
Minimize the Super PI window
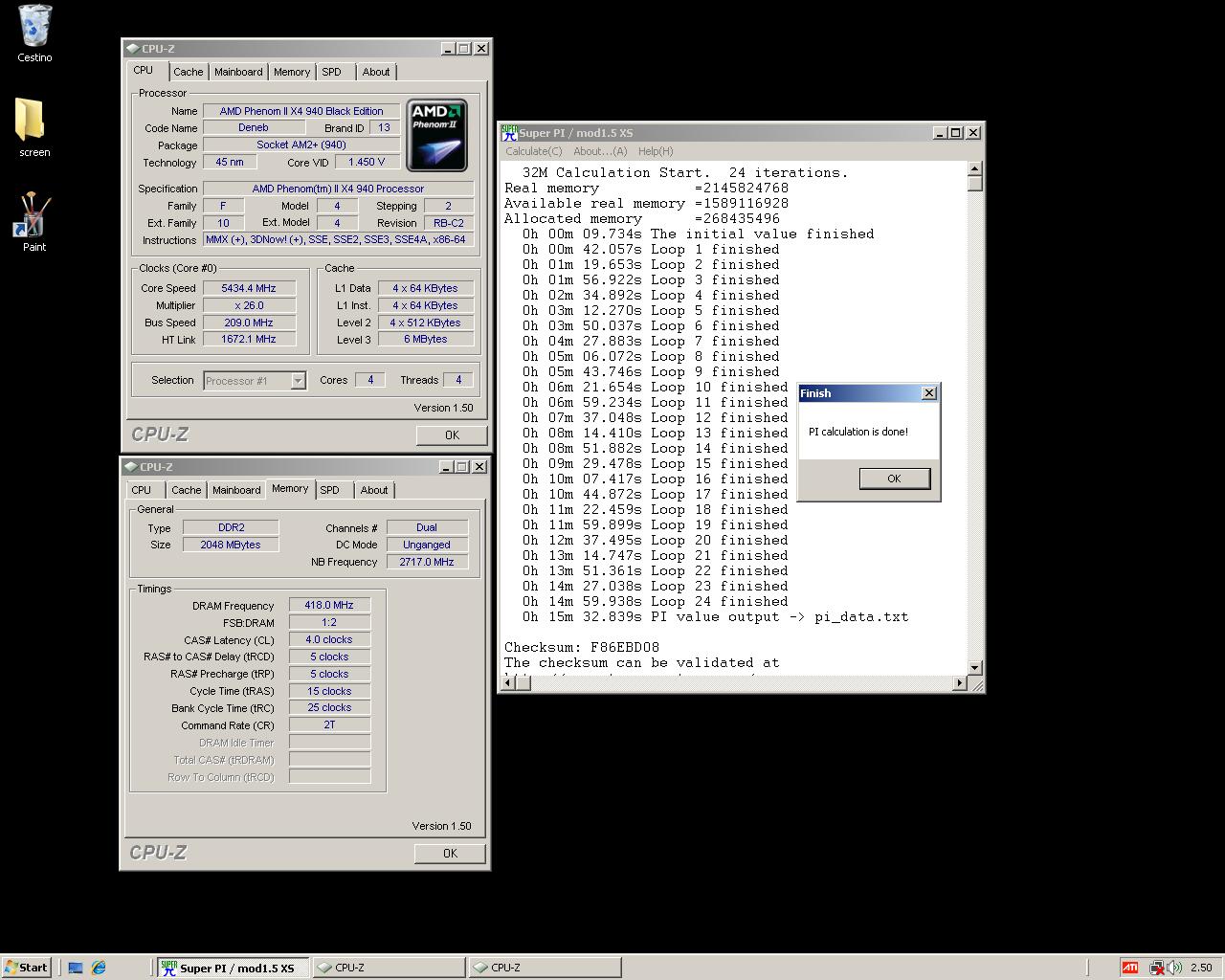tap(939, 133)
